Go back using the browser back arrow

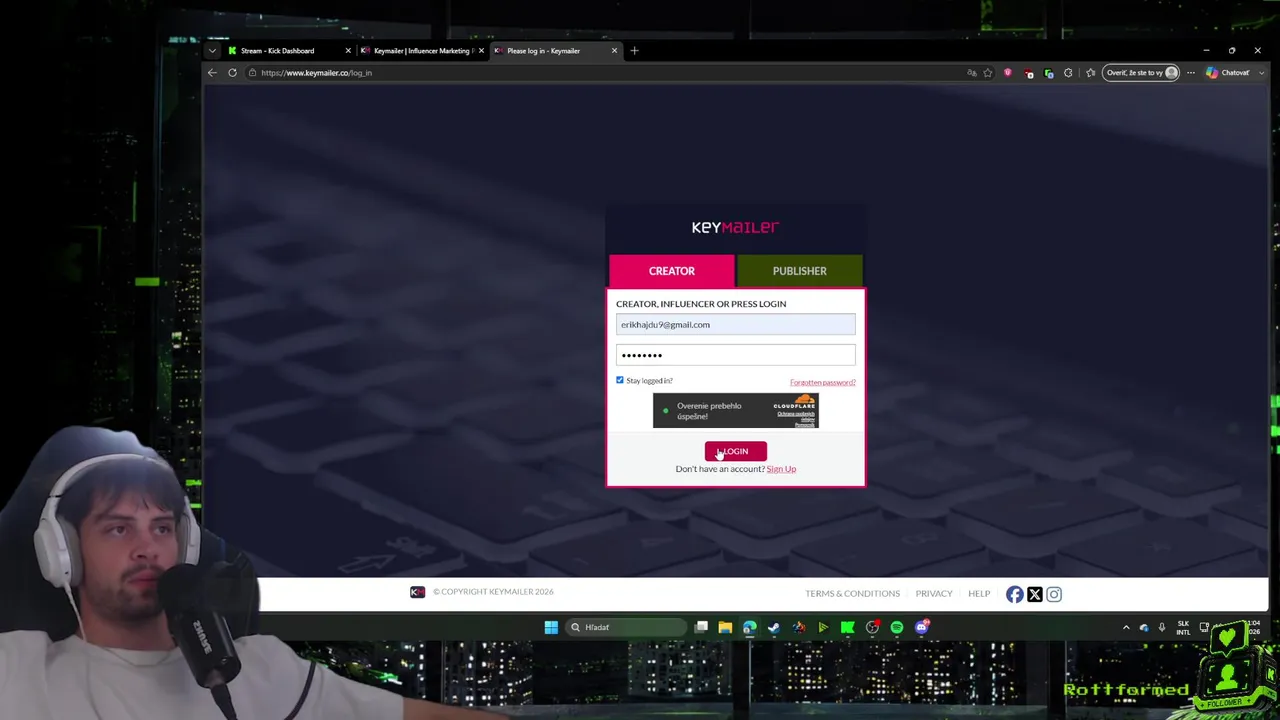(x=212, y=73)
